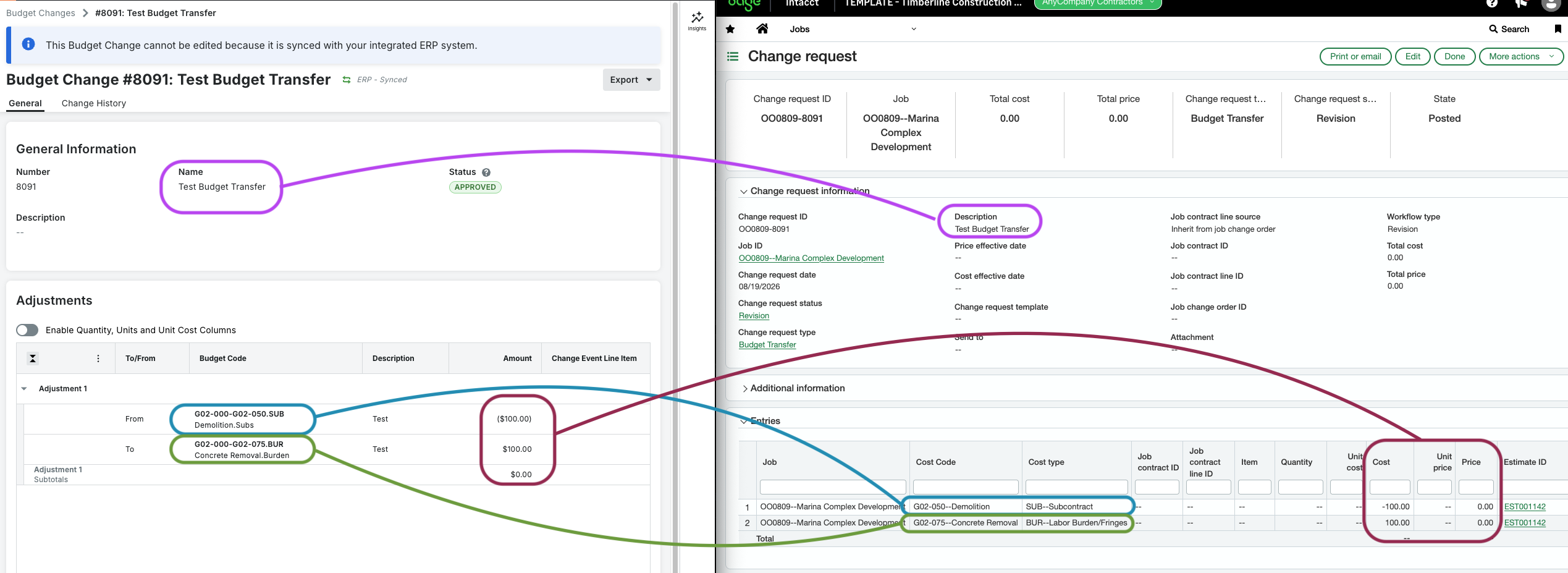Open the Export dropdown
1568x573 pixels.
631,80
